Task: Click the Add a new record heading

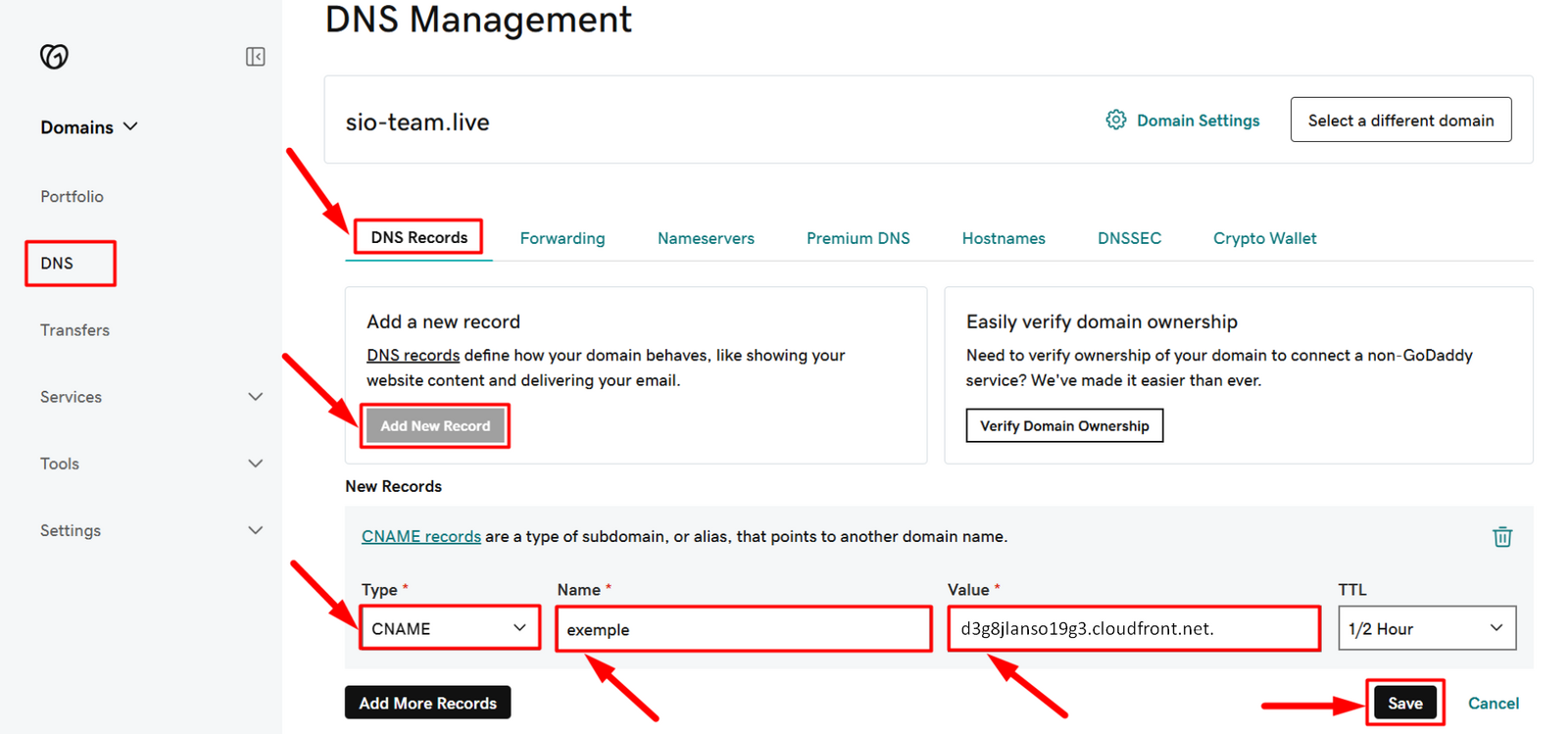Action: point(443,321)
